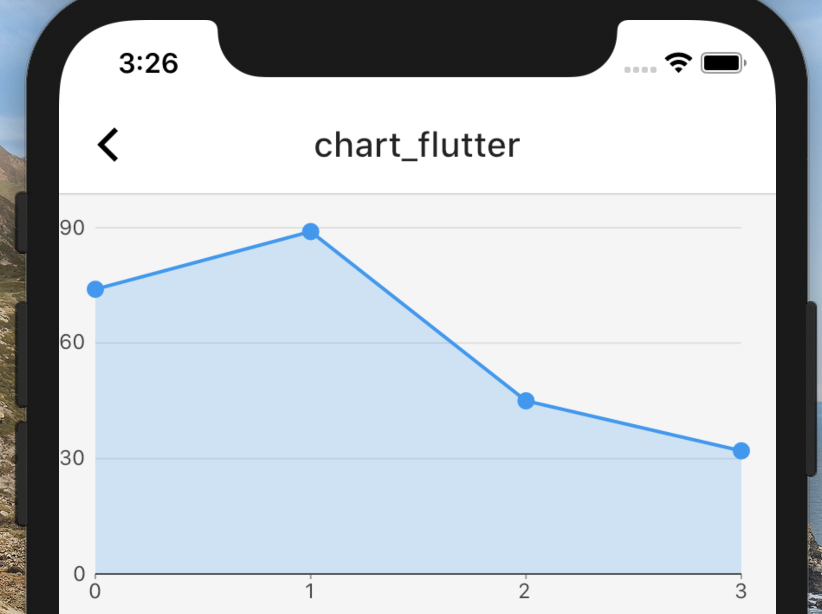Click the Wi-Fi icon in status bar

click(679, 62)
